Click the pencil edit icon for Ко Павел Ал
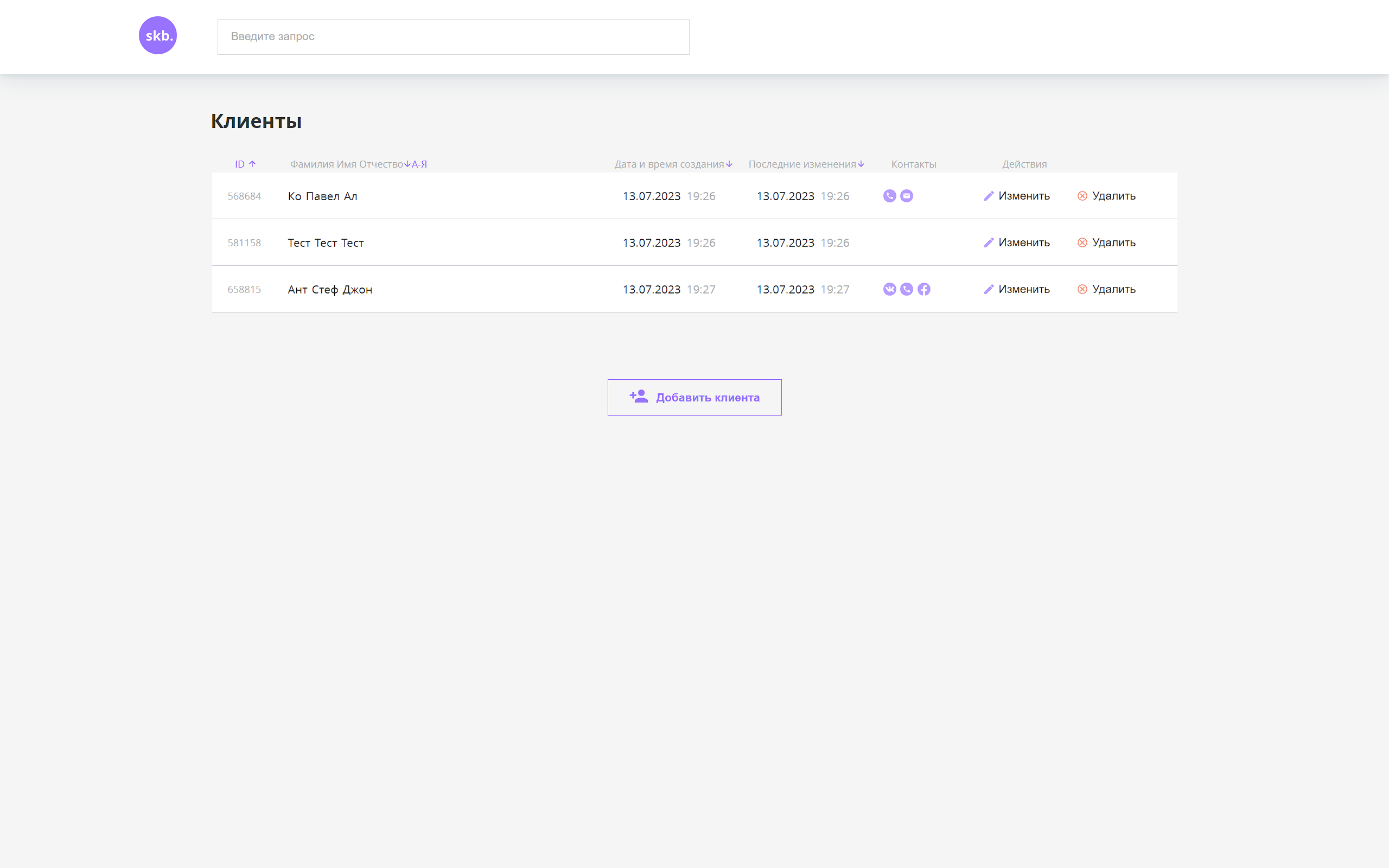This screenshot has height=868, width=1389. pos(989,196)
